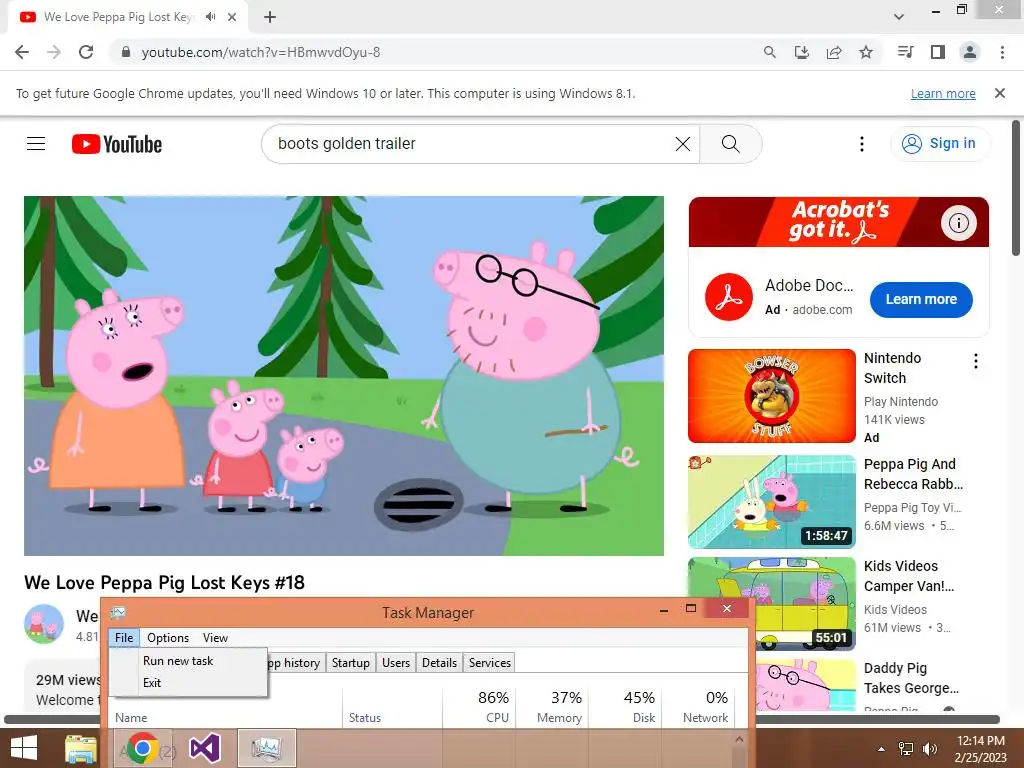Click the Task Manager taskbar icon
The width and height of the screenshot is (1024, 768).
click(266, 748)
